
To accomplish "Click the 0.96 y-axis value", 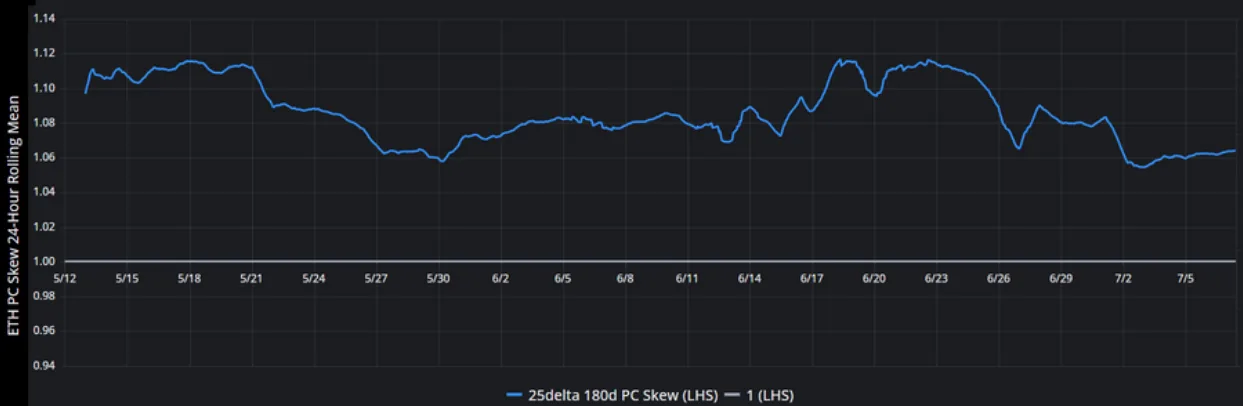I will coord(44,331).
